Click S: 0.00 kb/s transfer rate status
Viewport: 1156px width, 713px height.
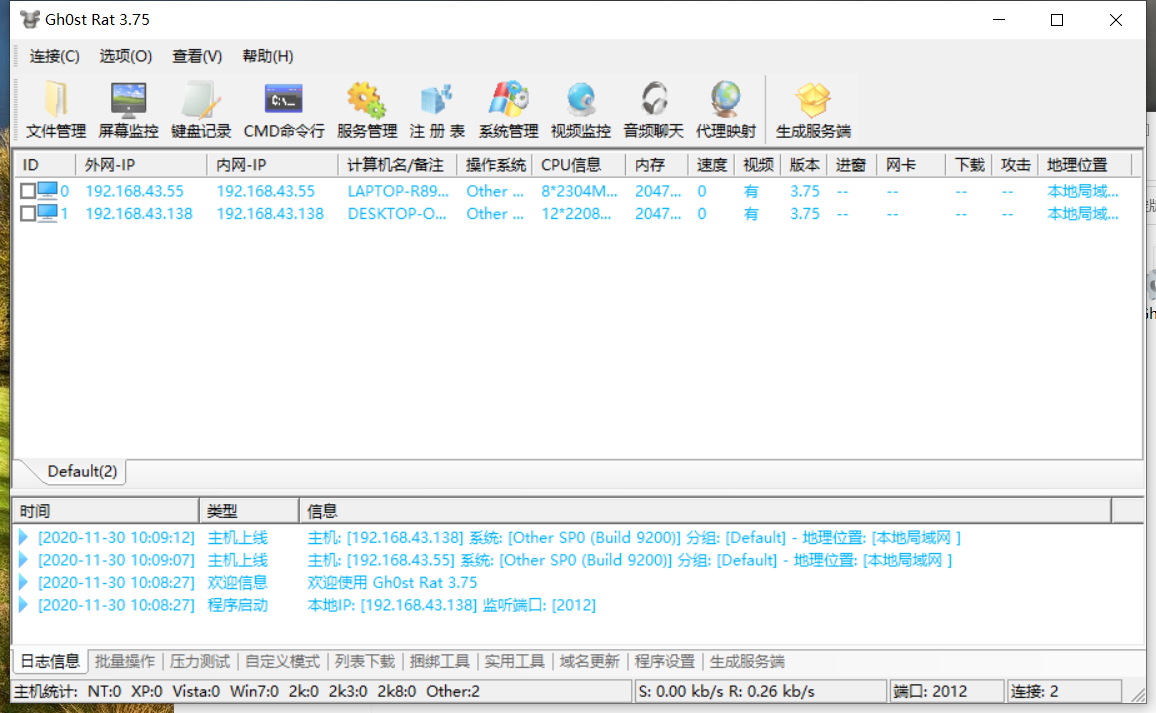(x=760, y=692)
